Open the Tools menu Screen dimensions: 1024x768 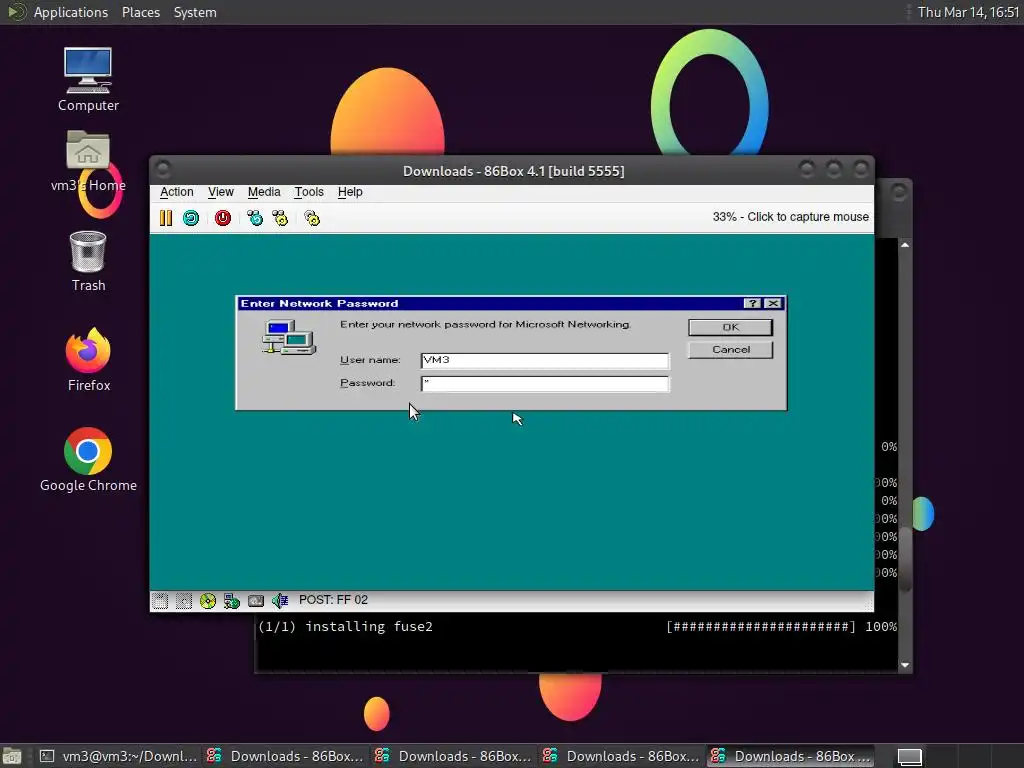tap(309, 192)
